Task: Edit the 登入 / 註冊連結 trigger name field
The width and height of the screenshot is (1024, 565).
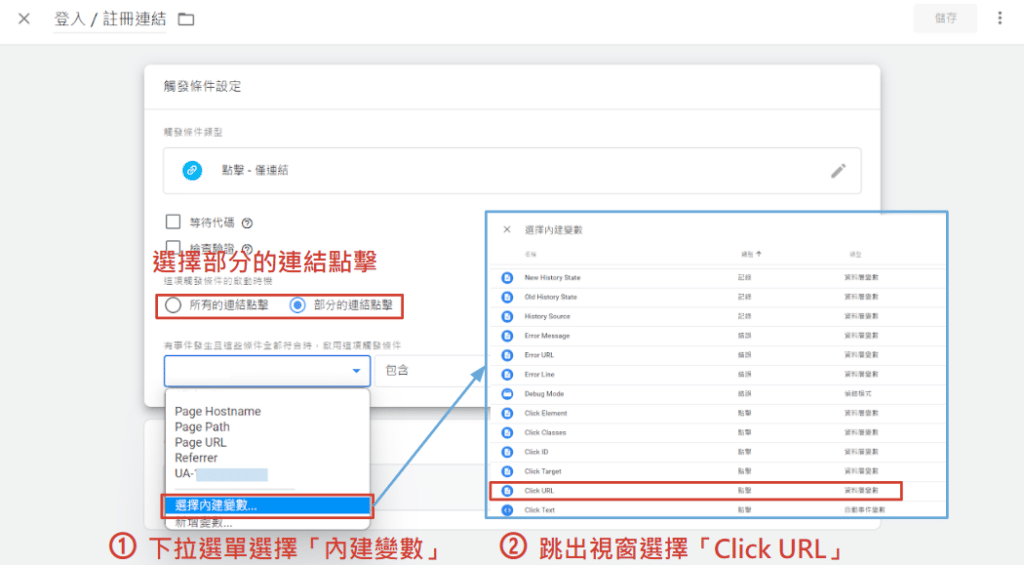Action: coord(110,19)
